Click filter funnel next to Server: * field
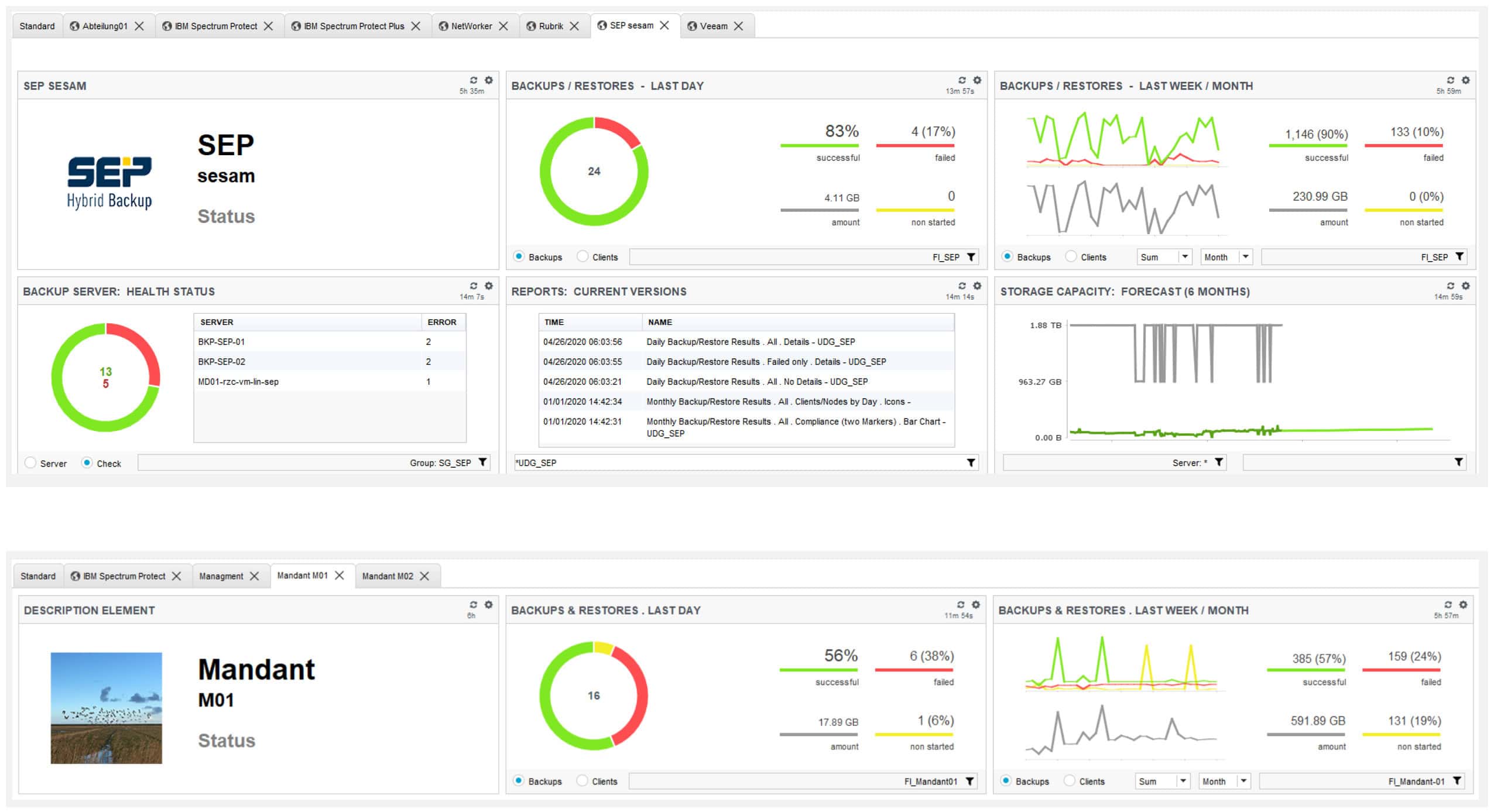This screenshot has width=1494, height=812. click(1219, 462)
